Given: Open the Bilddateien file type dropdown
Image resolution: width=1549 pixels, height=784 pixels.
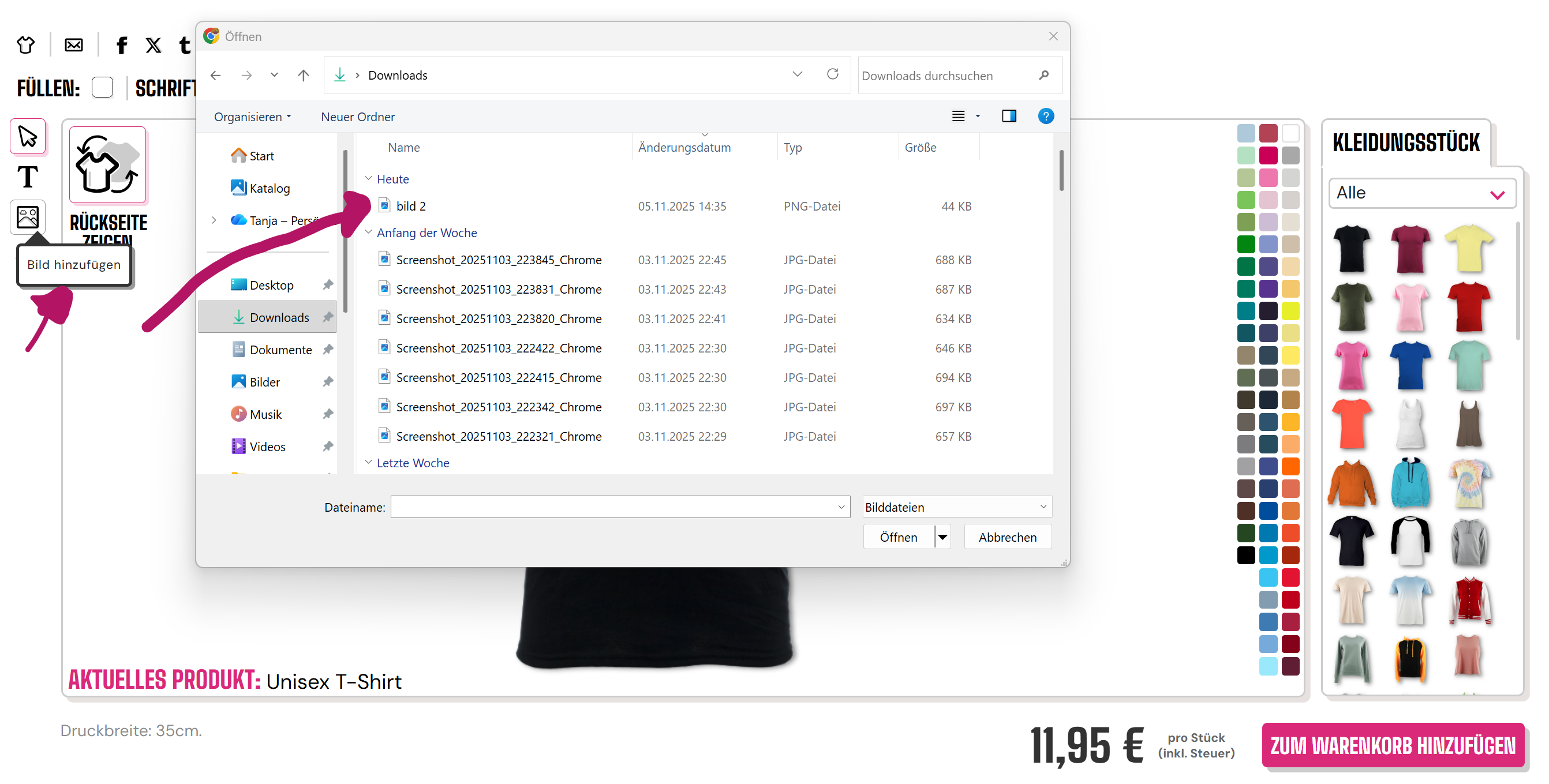Looking at the screenshot, I should (956, 507).
